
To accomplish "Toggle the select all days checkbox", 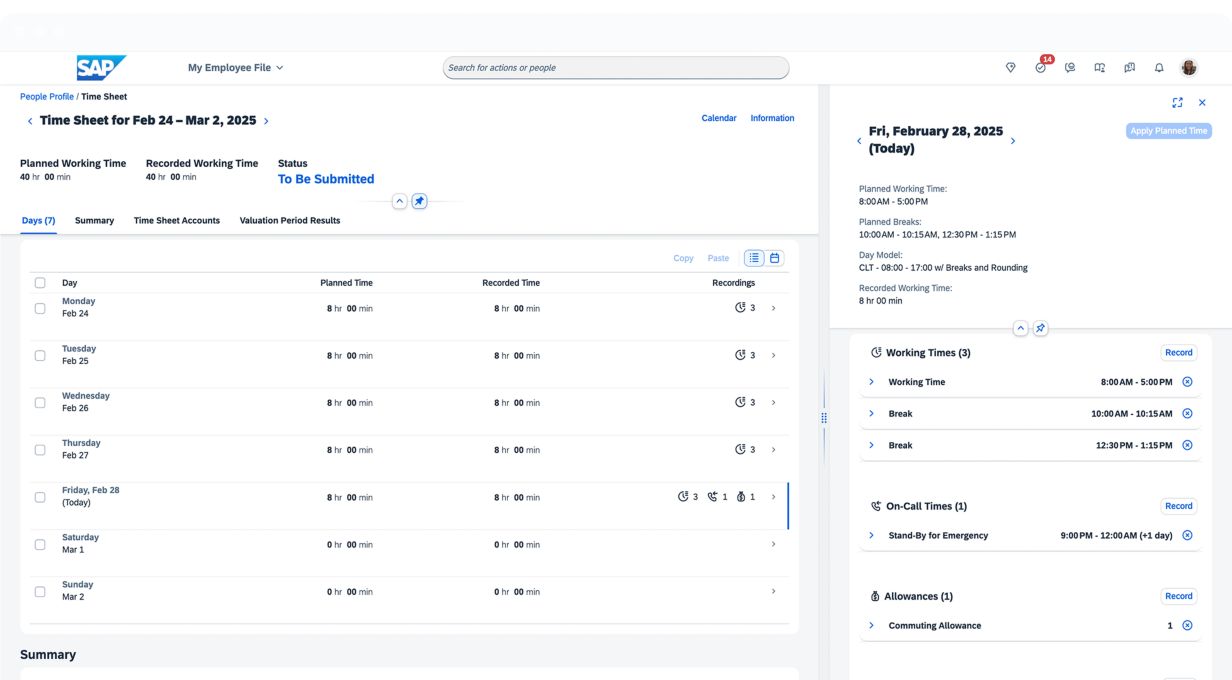I will pos(40,283).
